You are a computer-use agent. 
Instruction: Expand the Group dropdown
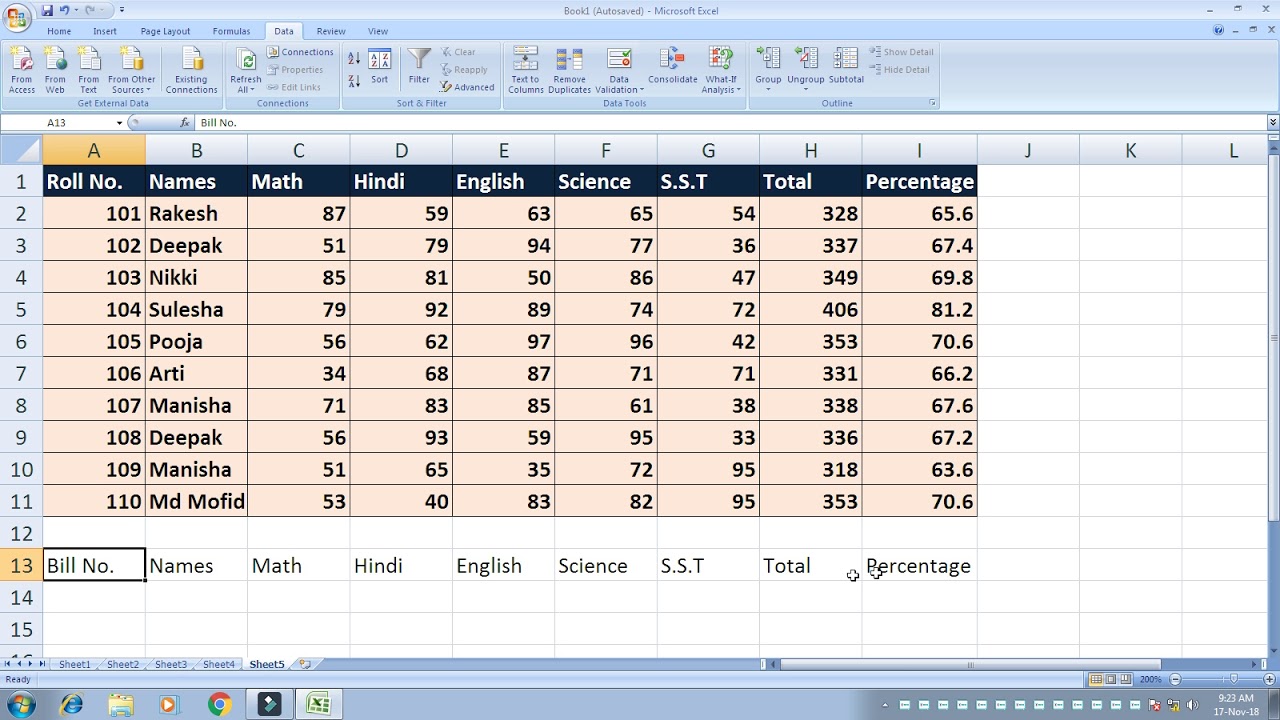click(x=768, y=89)
